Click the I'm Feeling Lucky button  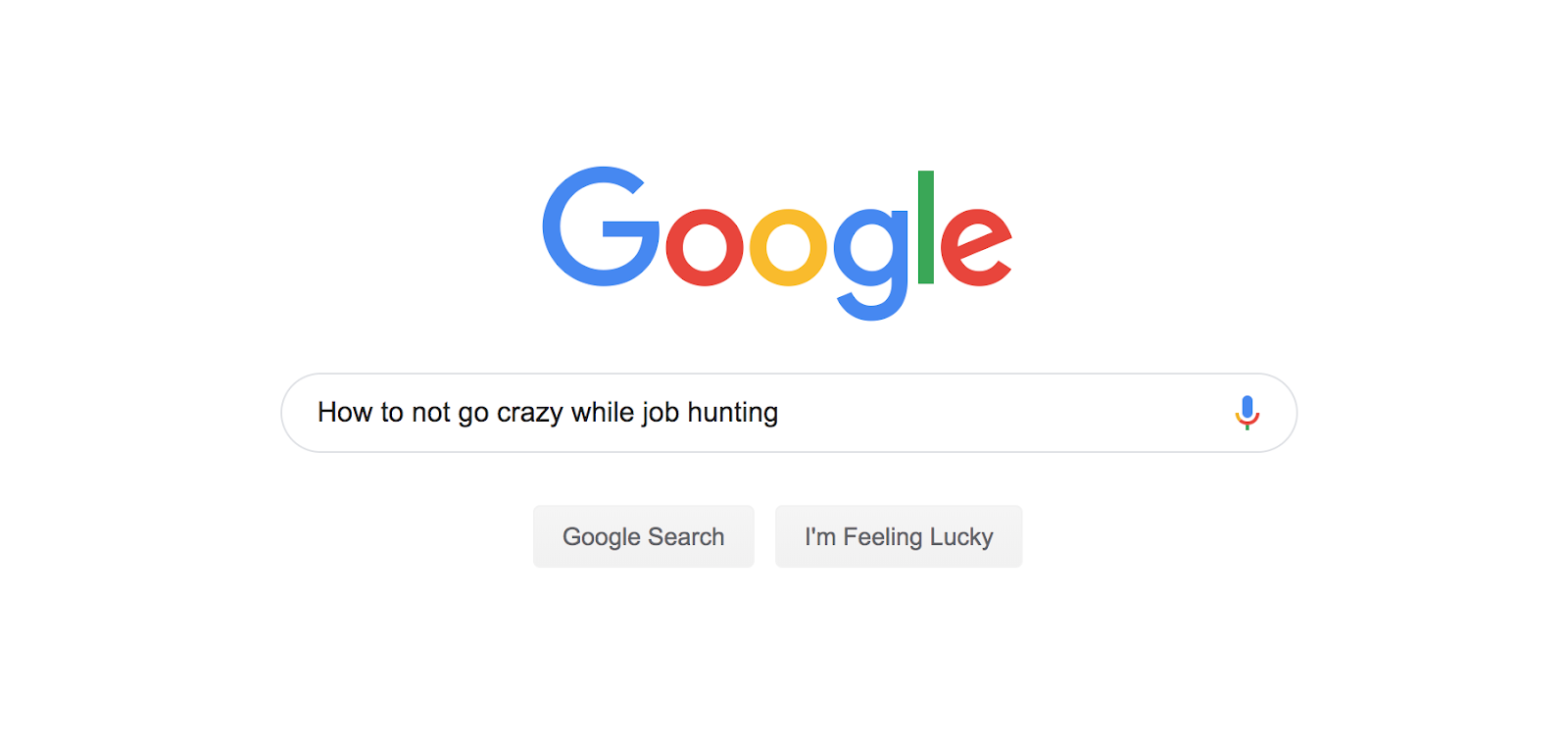(899, 536)
